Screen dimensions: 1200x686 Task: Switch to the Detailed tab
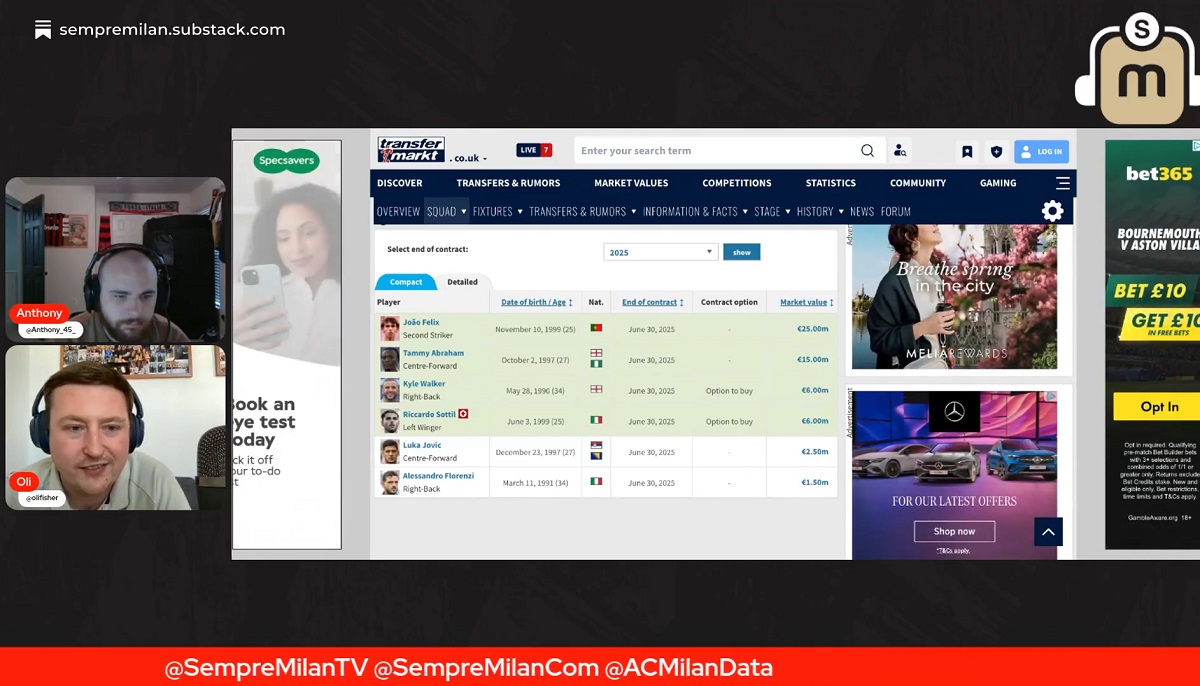point(462,282)
